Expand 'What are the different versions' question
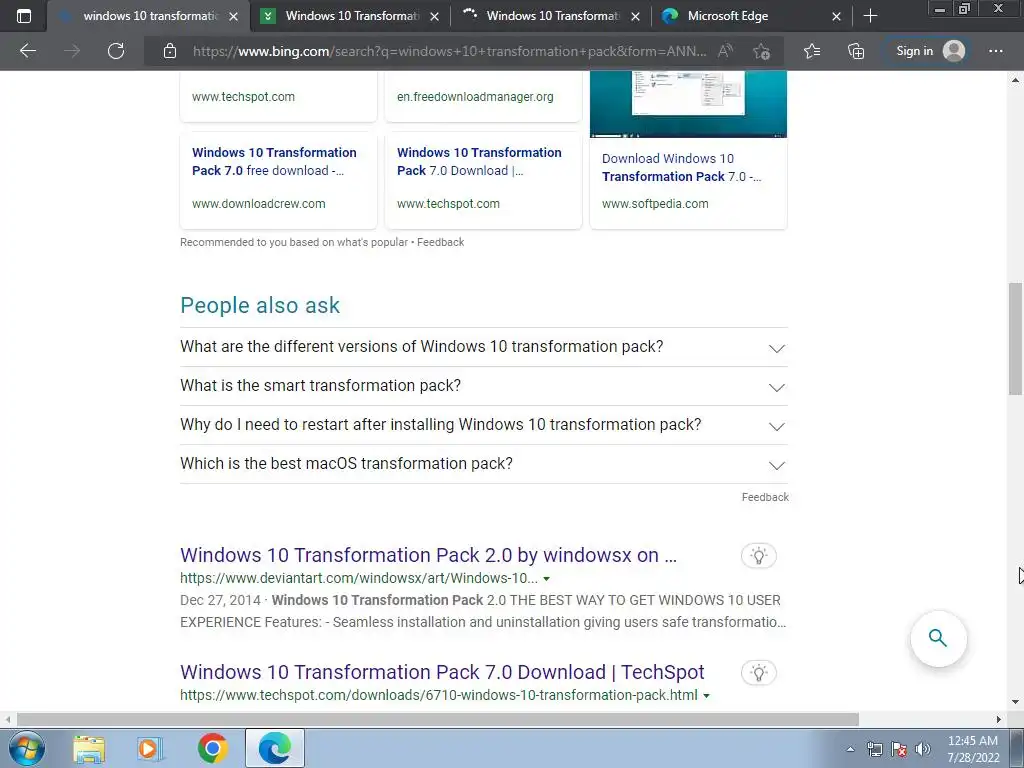 (483, 347)
